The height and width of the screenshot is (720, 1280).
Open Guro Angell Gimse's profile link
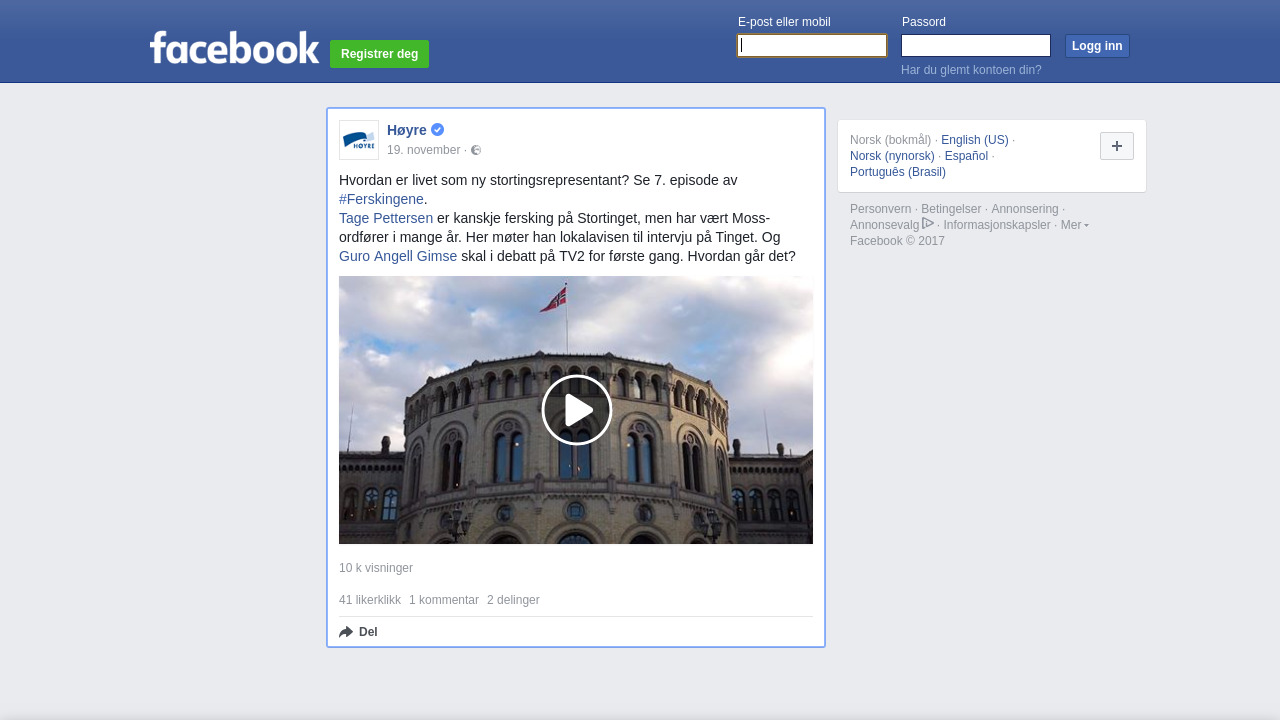[x=398, y=256]
